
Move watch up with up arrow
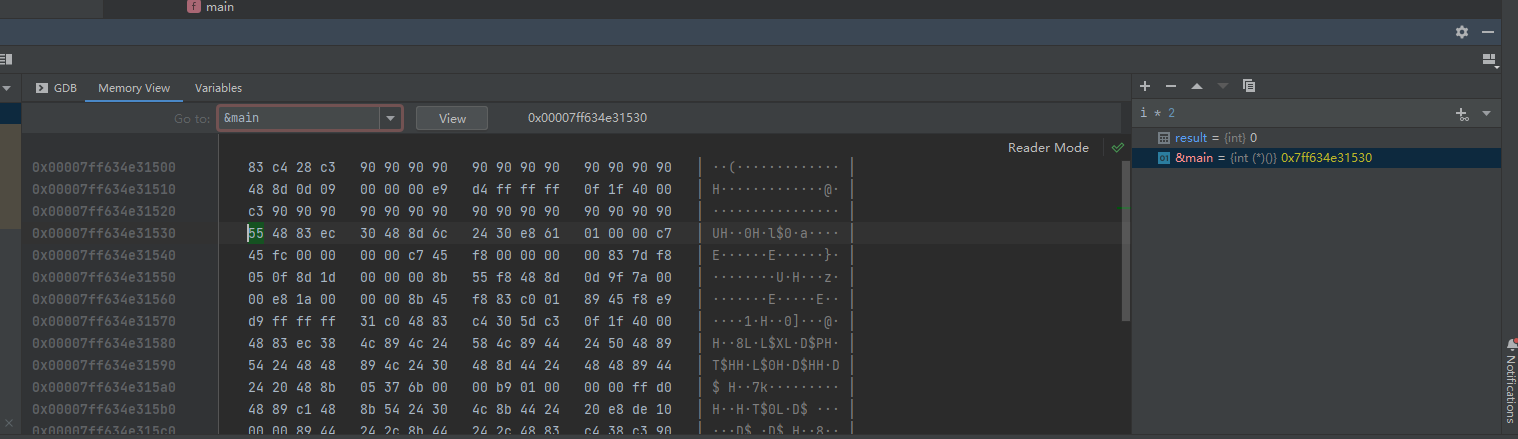tap(1197, 86)
